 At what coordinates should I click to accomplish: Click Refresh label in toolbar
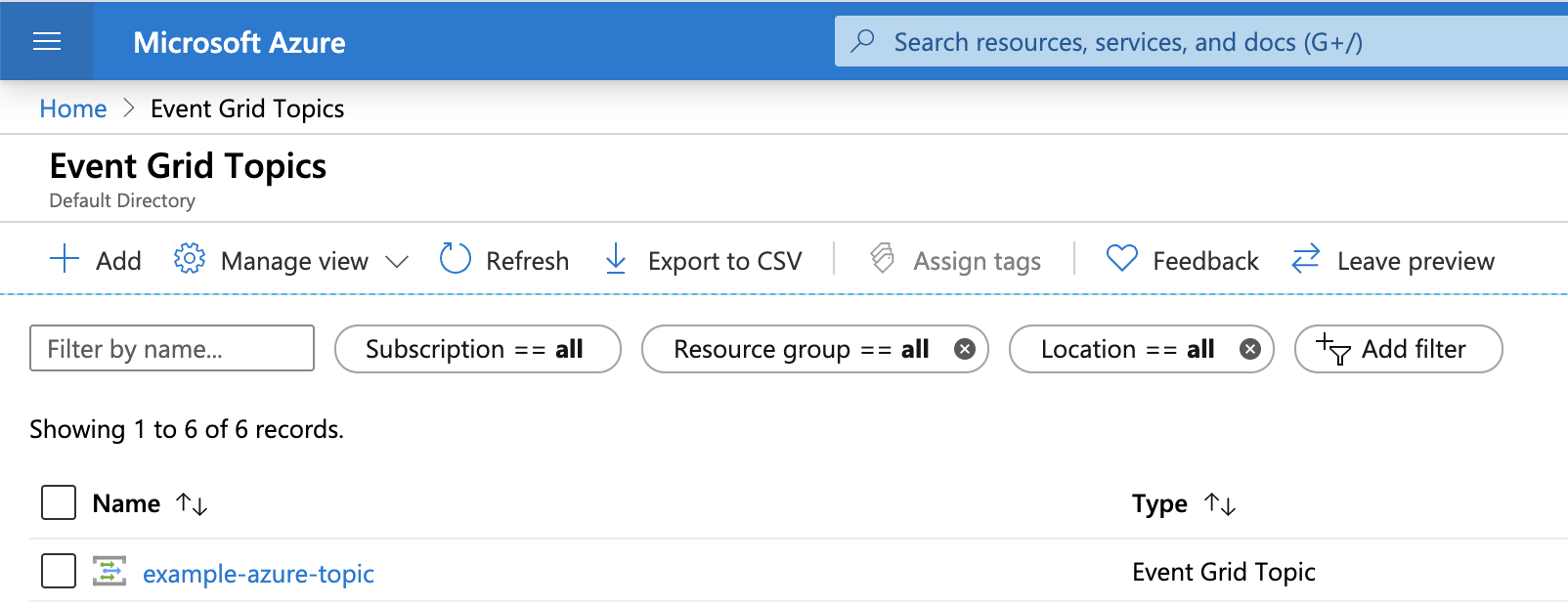click(527, 261)
